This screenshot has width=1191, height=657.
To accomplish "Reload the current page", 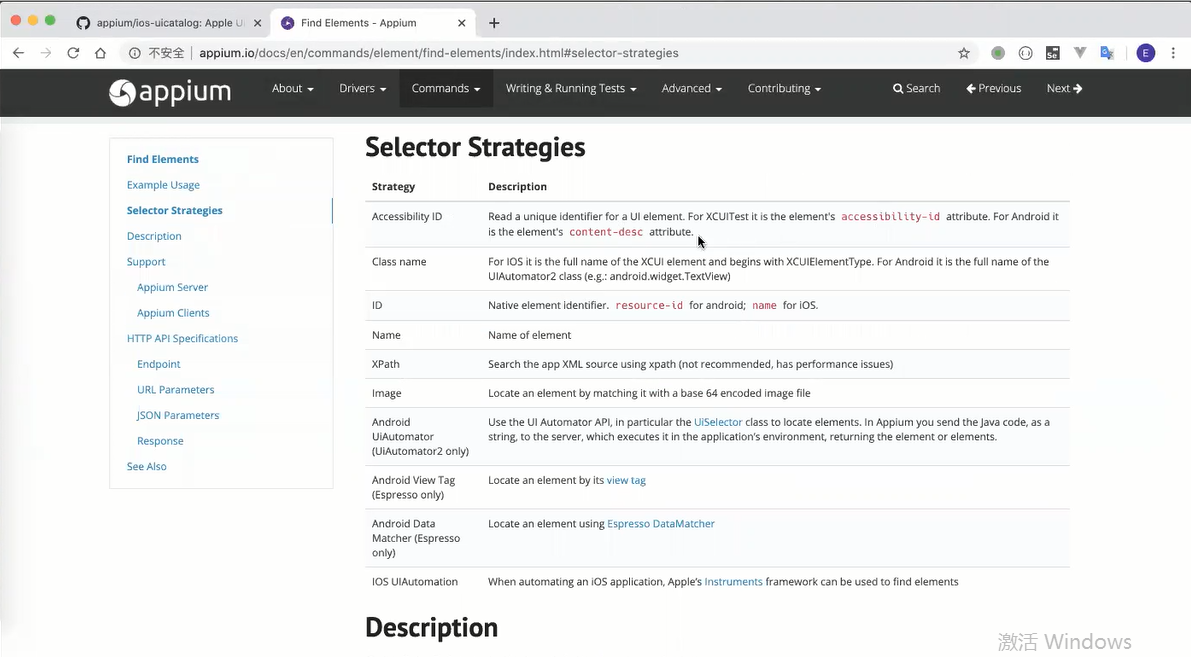I will 73,53.
